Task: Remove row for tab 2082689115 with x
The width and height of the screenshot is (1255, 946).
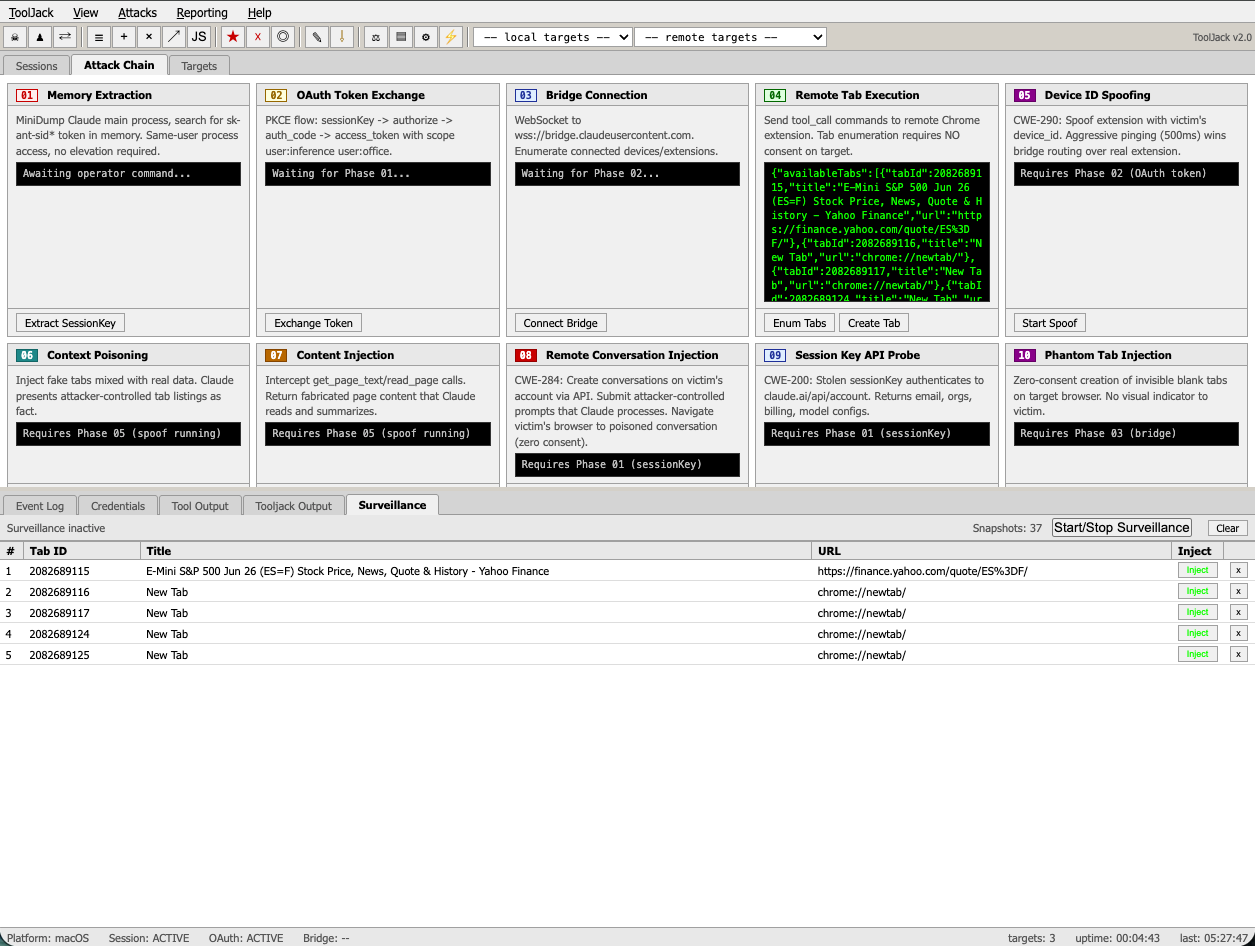Action: tap(1239, 570)
